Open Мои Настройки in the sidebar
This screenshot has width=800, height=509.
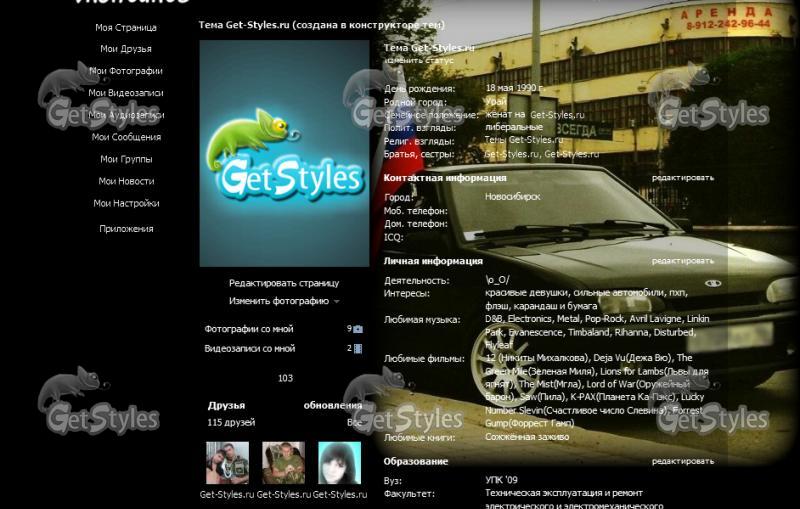coord(126,203)
